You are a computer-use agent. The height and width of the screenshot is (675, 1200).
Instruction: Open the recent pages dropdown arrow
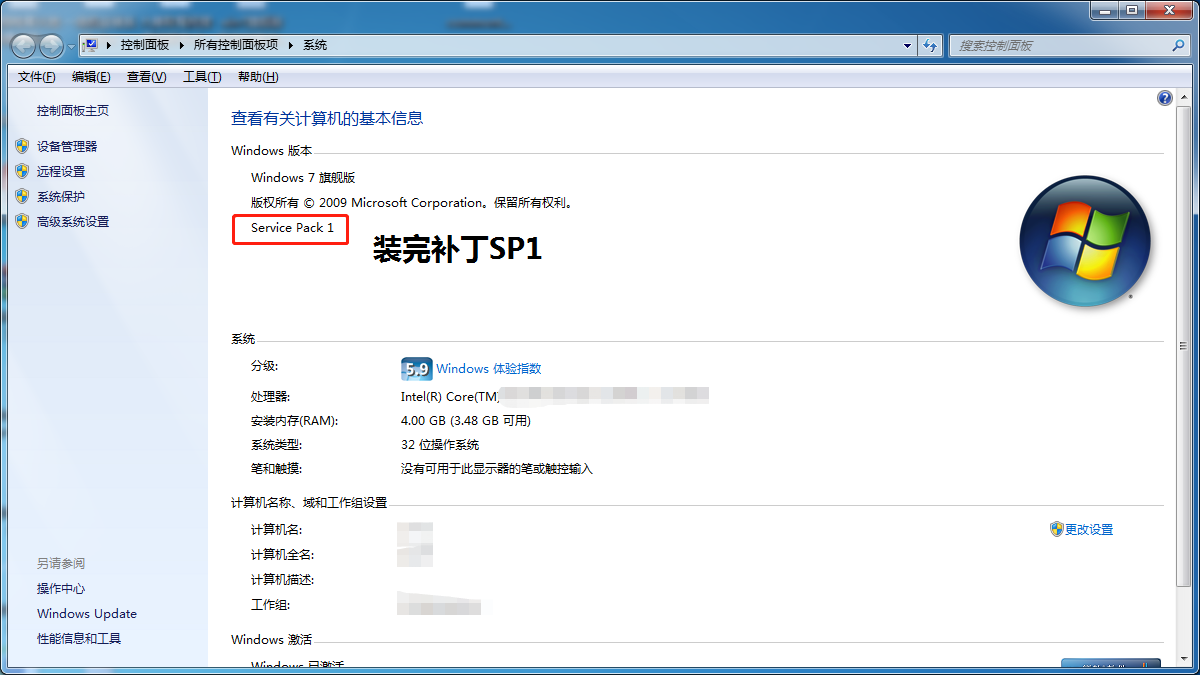tap(71, 46)
